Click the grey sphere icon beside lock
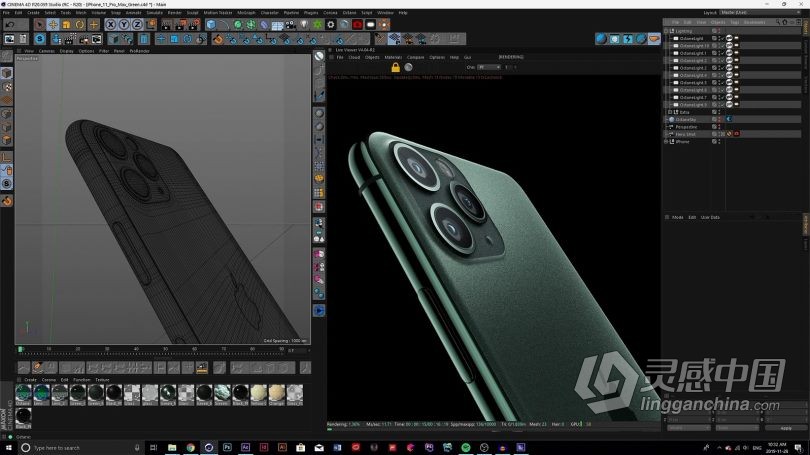Screen dimensions: 810x455 click(409, 67)
